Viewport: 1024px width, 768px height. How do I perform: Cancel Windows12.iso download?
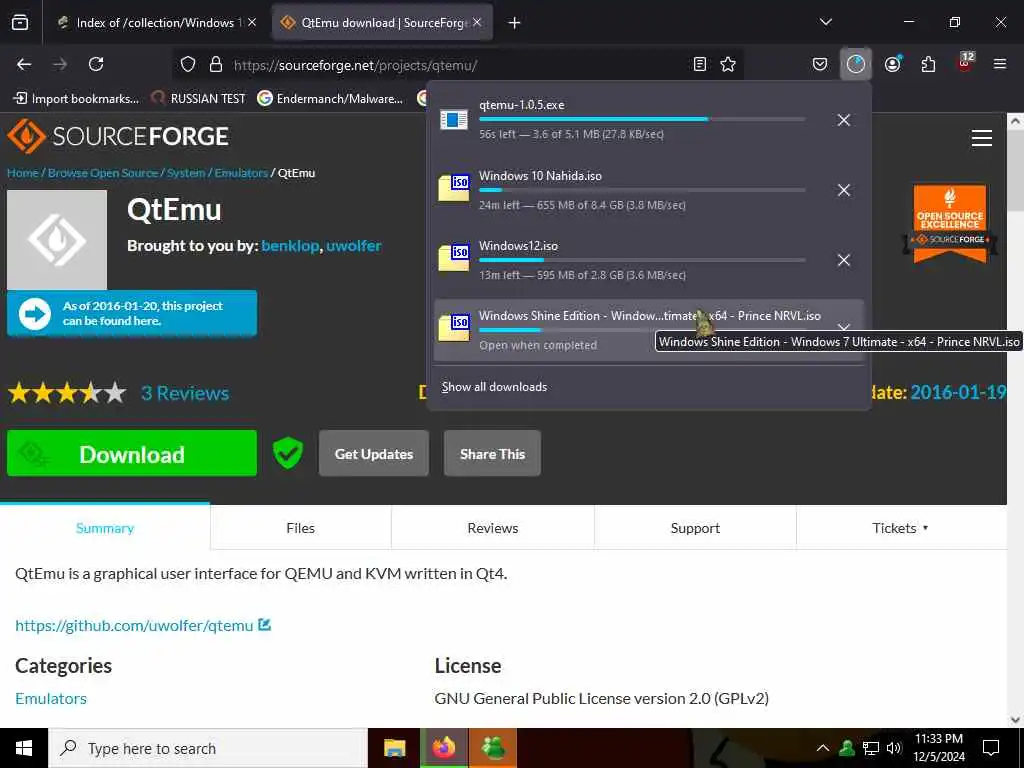(844, 260)
